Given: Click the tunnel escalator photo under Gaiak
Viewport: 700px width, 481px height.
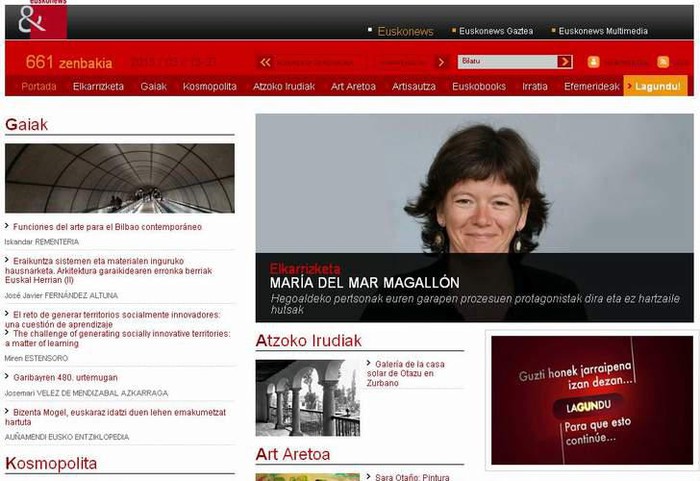Looking at the screenshot, I should [120, 178].
